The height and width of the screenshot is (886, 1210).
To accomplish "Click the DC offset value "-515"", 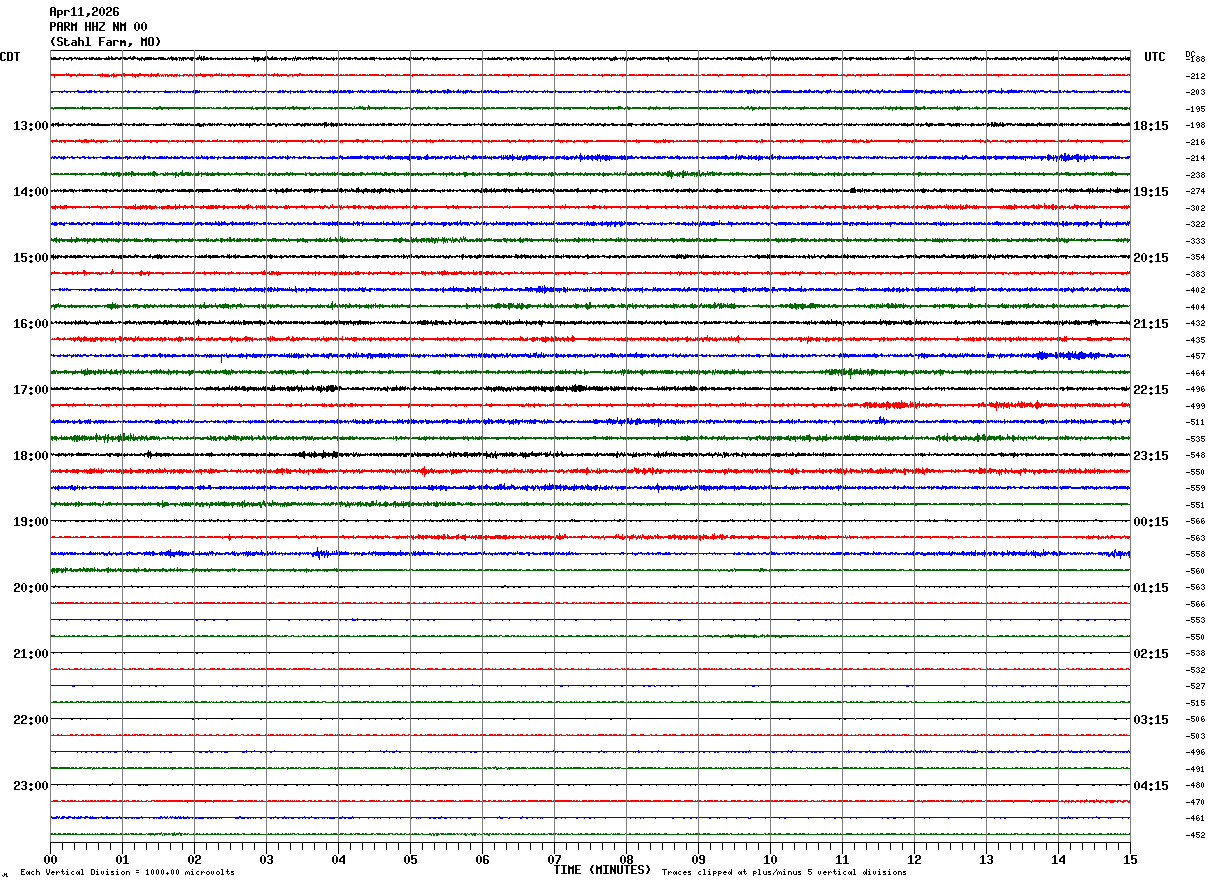I will 1195,703.
